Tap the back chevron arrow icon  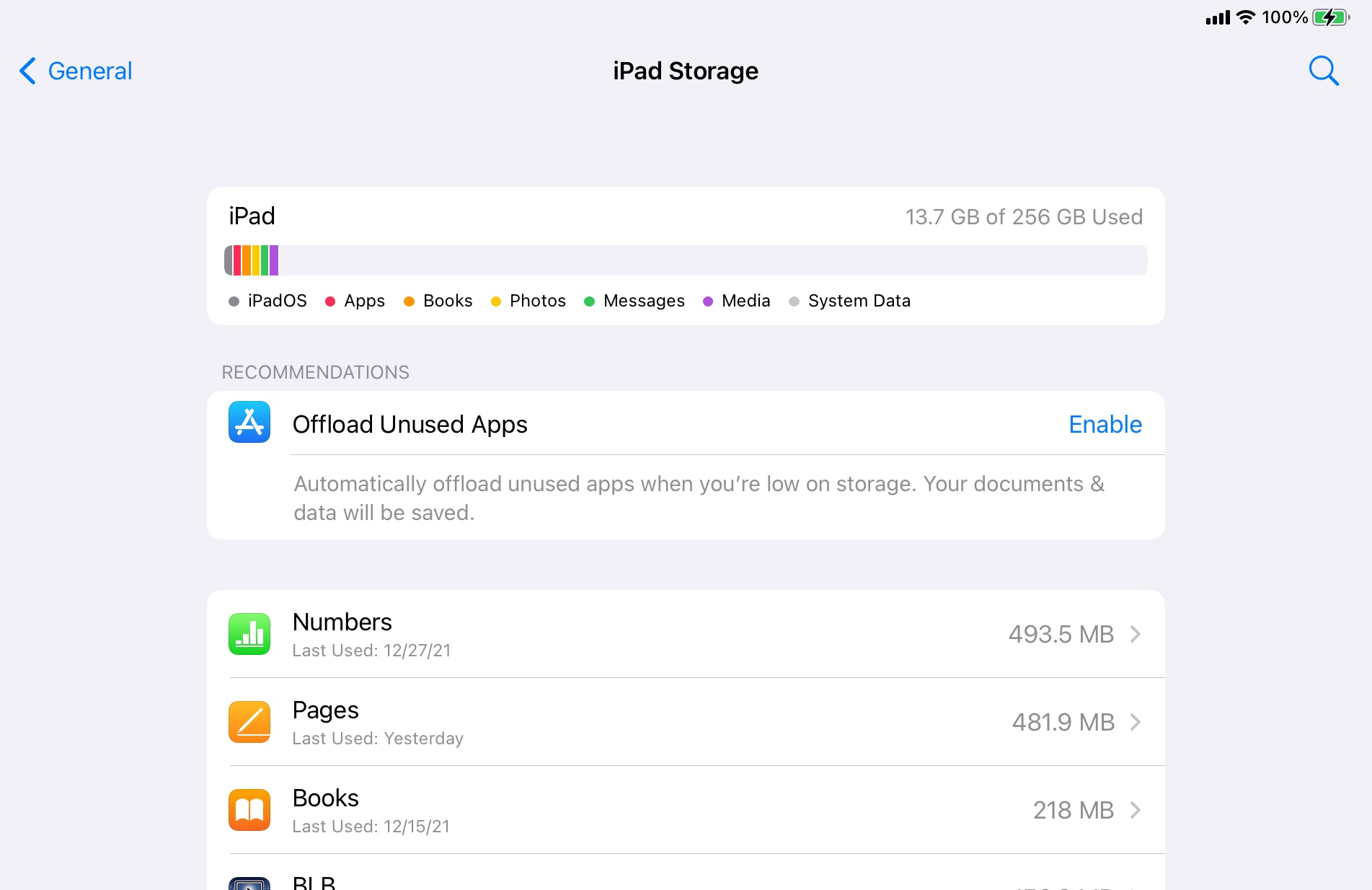click(x=27, y=71)
